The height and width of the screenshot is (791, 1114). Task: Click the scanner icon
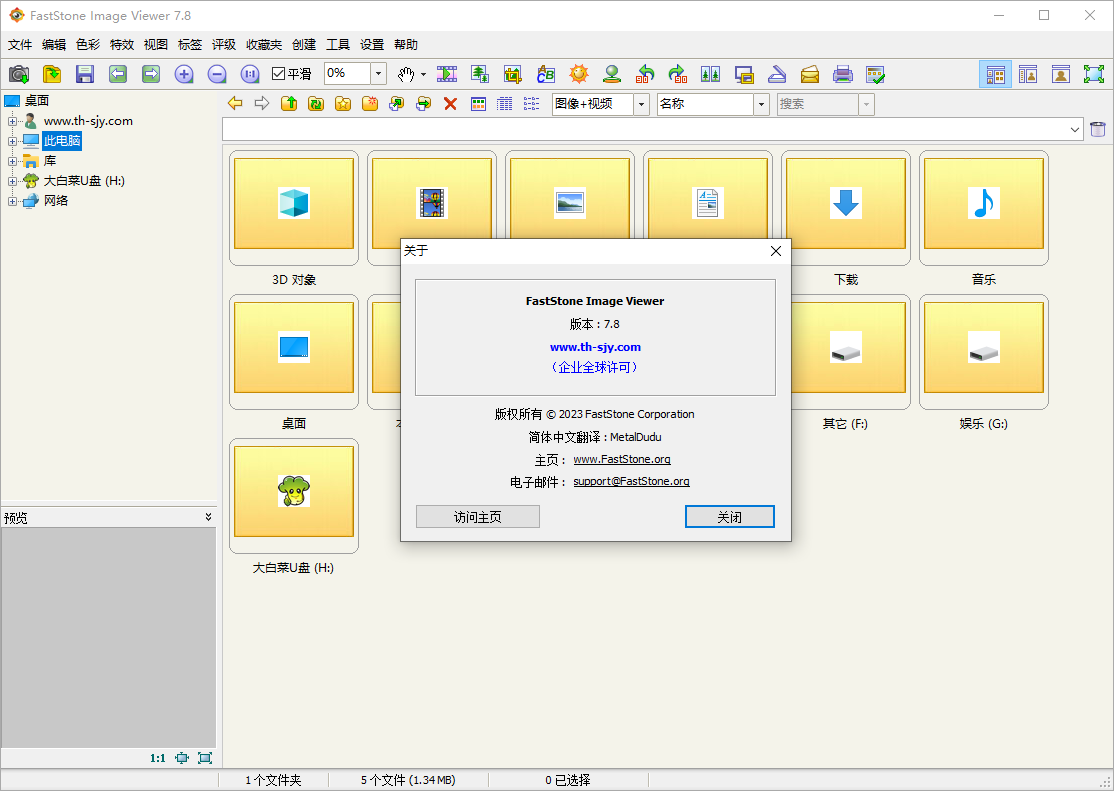point(777,74)
